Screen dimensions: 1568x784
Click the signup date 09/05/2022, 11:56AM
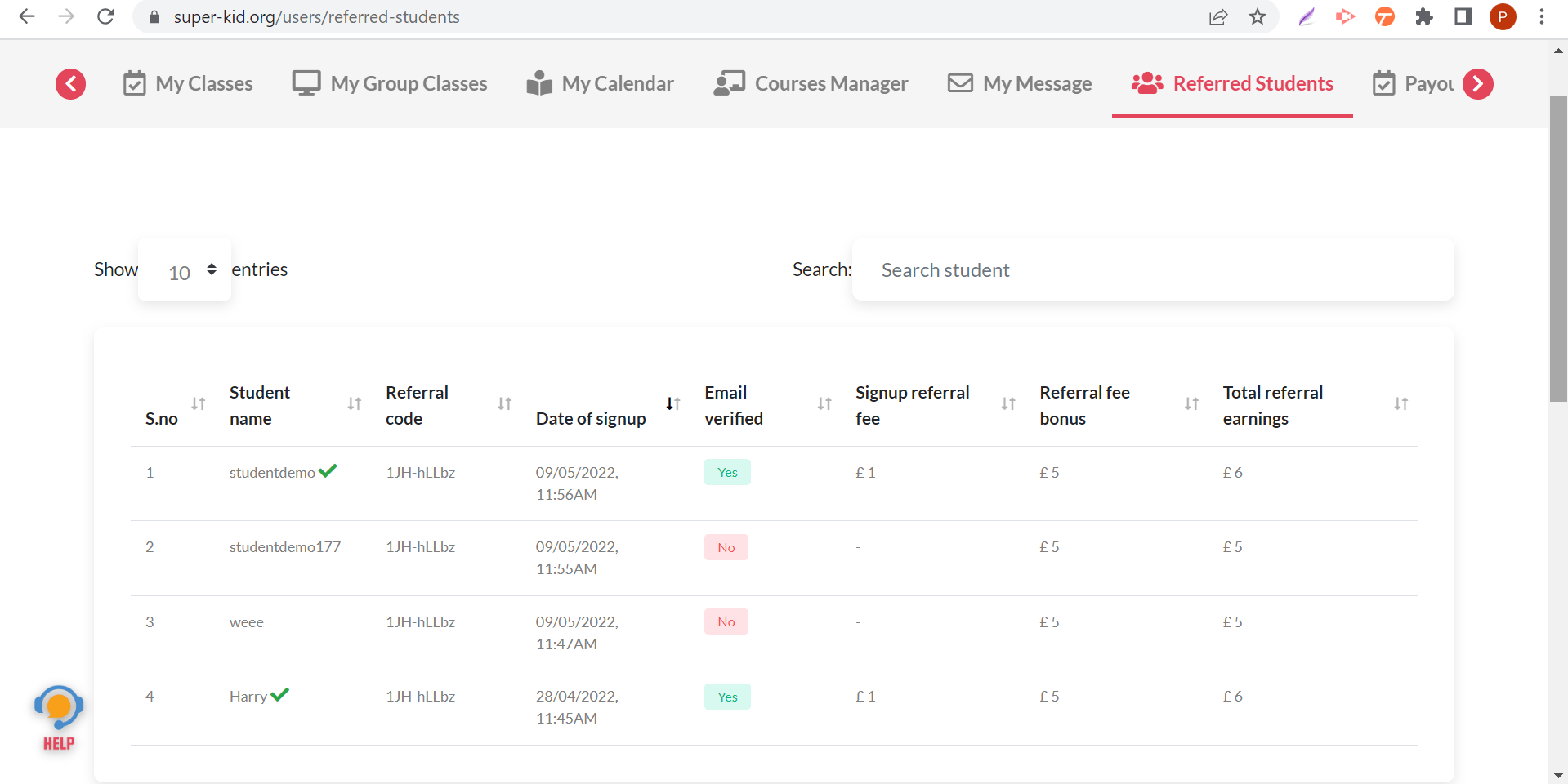pos(577,483)
